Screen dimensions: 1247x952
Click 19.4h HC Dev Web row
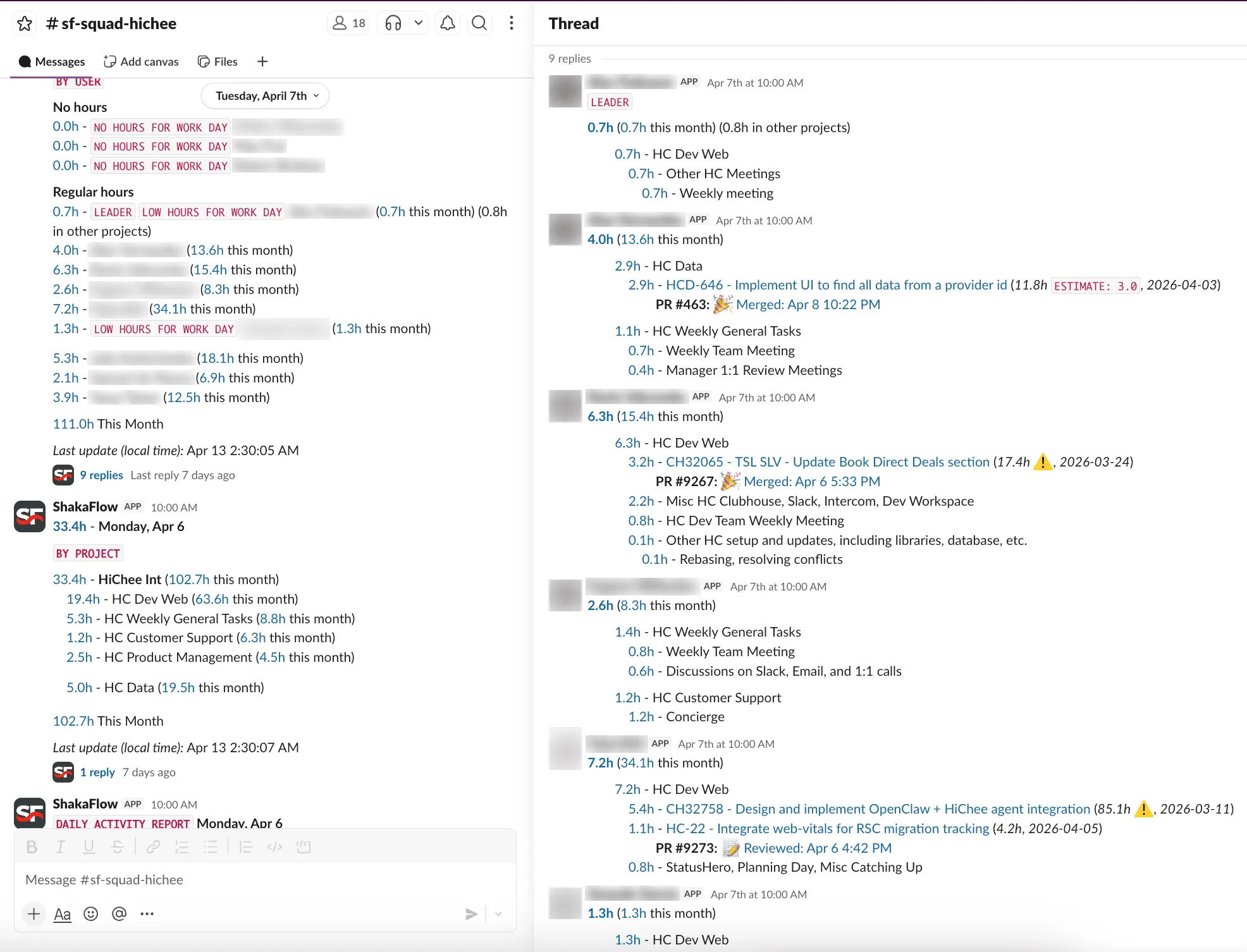[182, 599]
